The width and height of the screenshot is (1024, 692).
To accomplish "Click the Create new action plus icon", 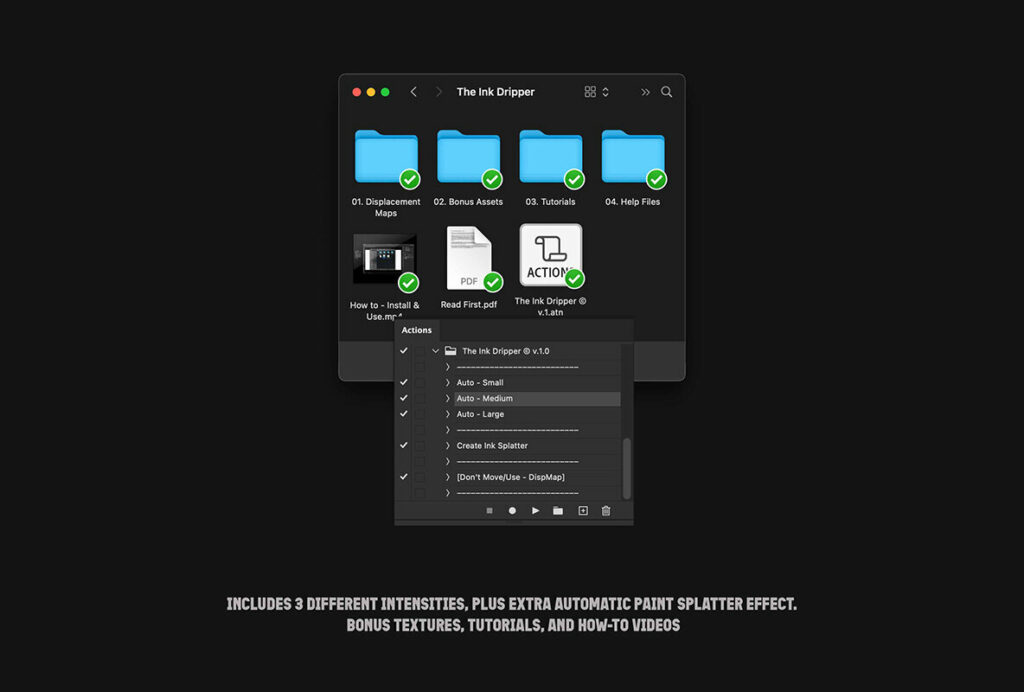I will pyautogui.click(x=583, y=511).
